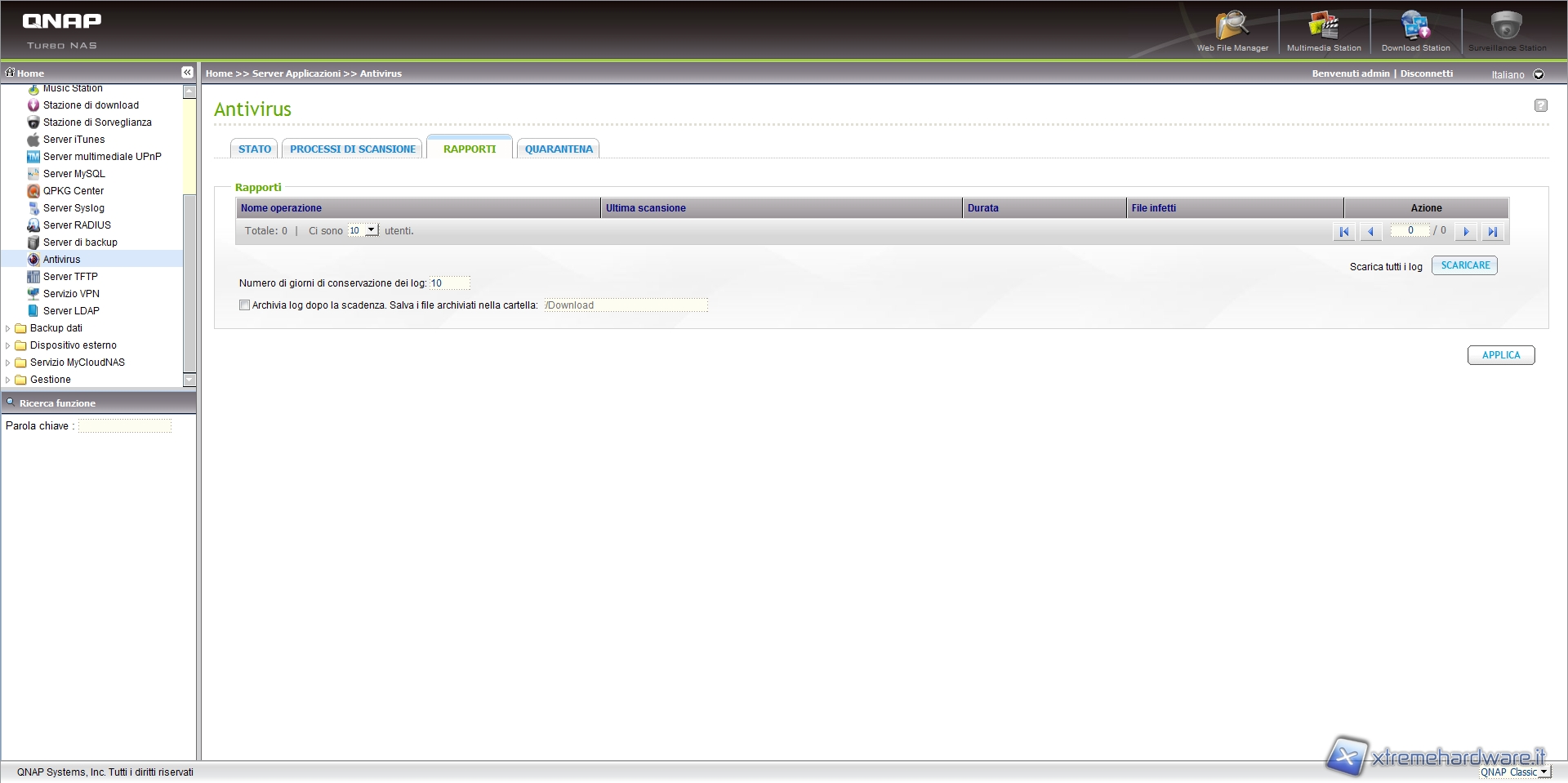The image size is (1568, 783).
Task: Launch Multimedia Station from the top bar
Action: point(1323,29)
